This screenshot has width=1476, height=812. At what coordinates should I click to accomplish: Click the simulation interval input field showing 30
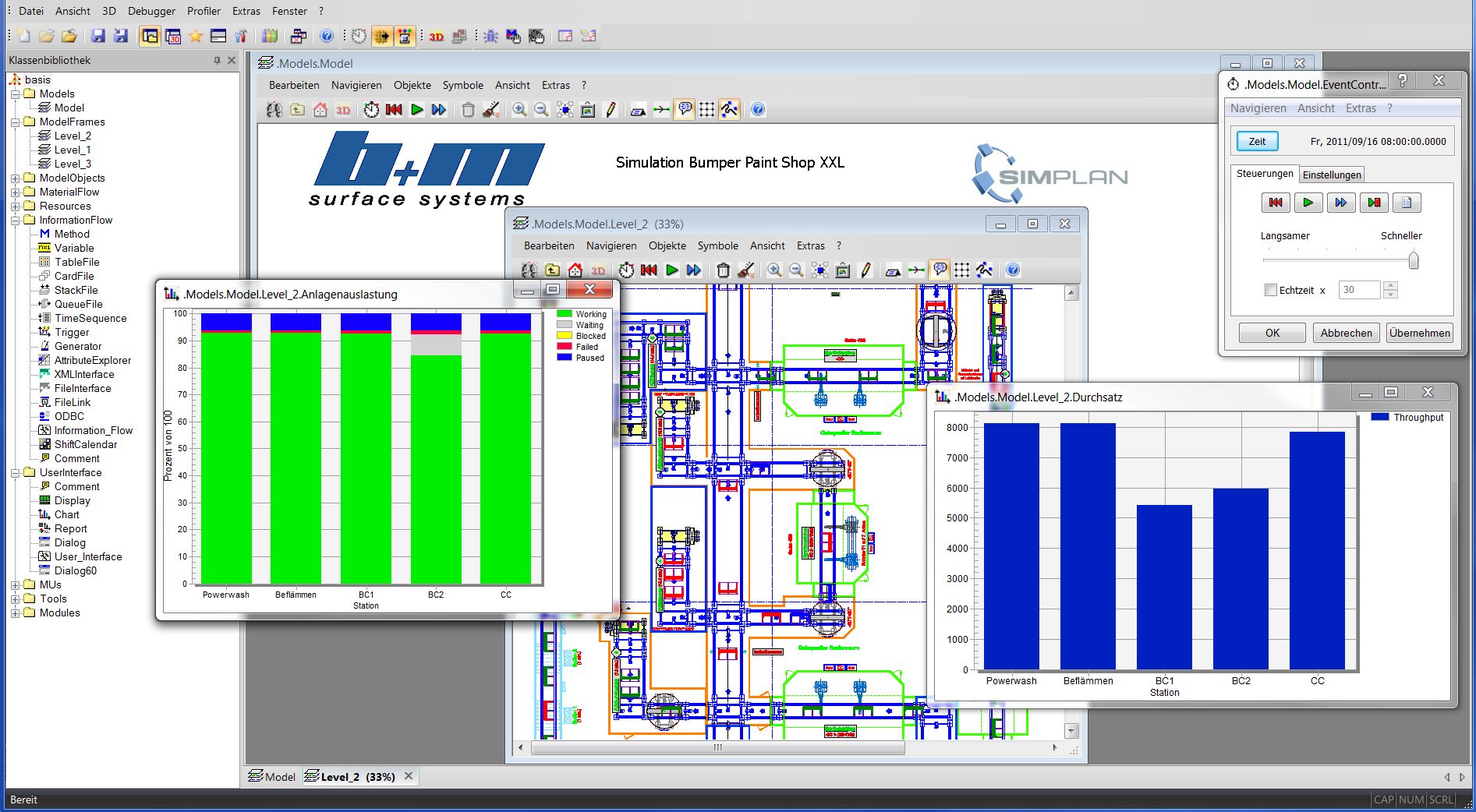[x=1359, y=289]
